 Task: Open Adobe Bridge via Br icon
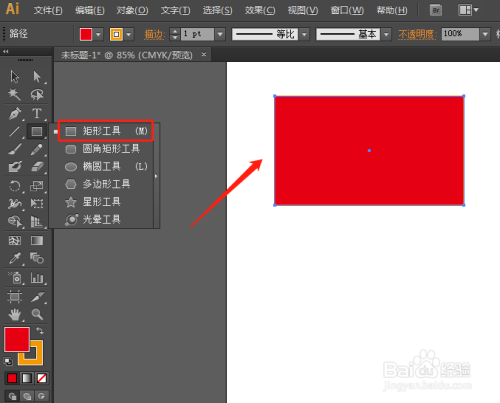tap(435, 10)
